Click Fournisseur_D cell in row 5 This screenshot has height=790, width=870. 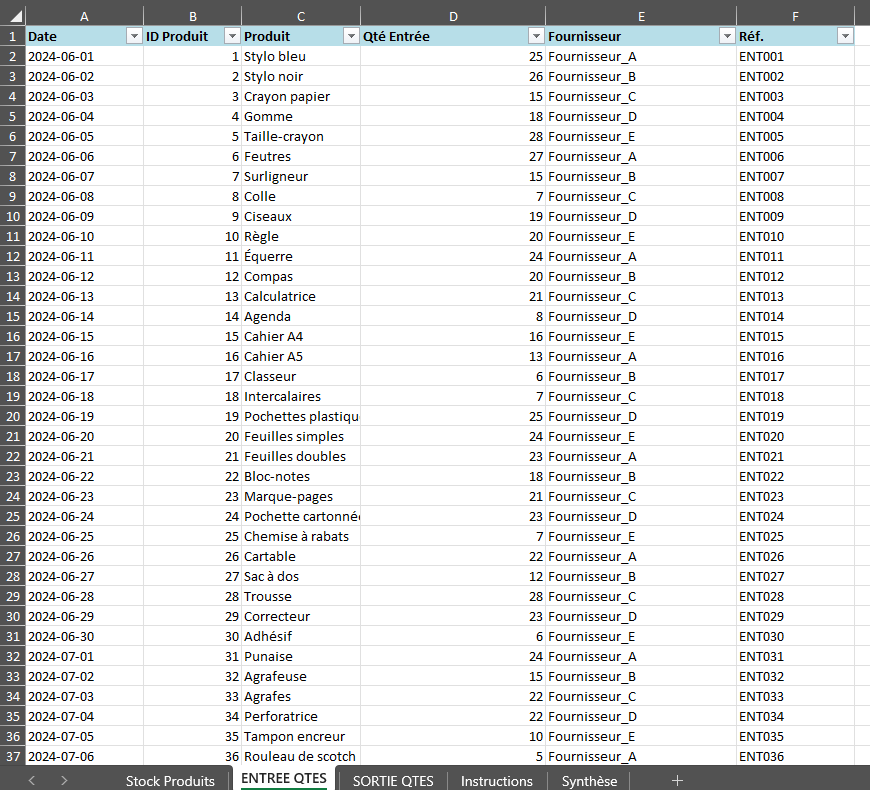pyautogui.click(x=641, y=117)
